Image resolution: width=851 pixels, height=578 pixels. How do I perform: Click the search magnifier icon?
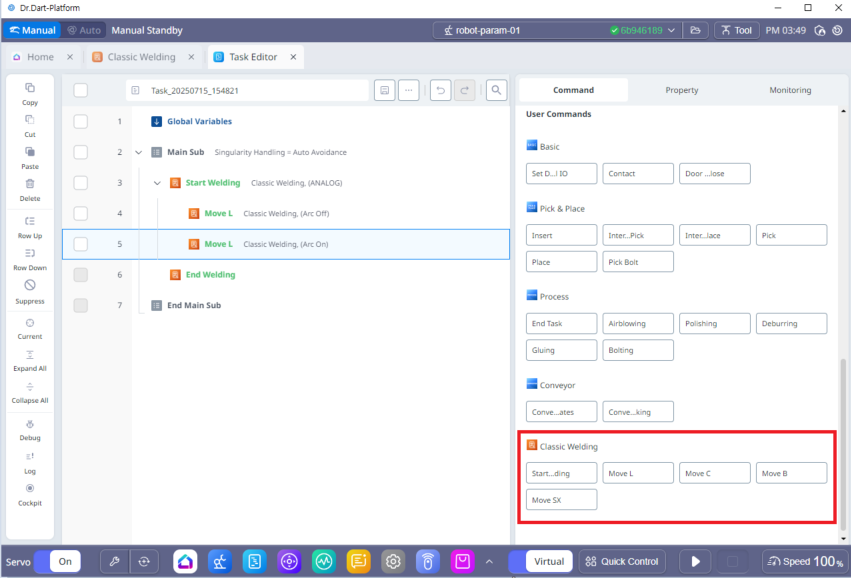pos(496,90)
